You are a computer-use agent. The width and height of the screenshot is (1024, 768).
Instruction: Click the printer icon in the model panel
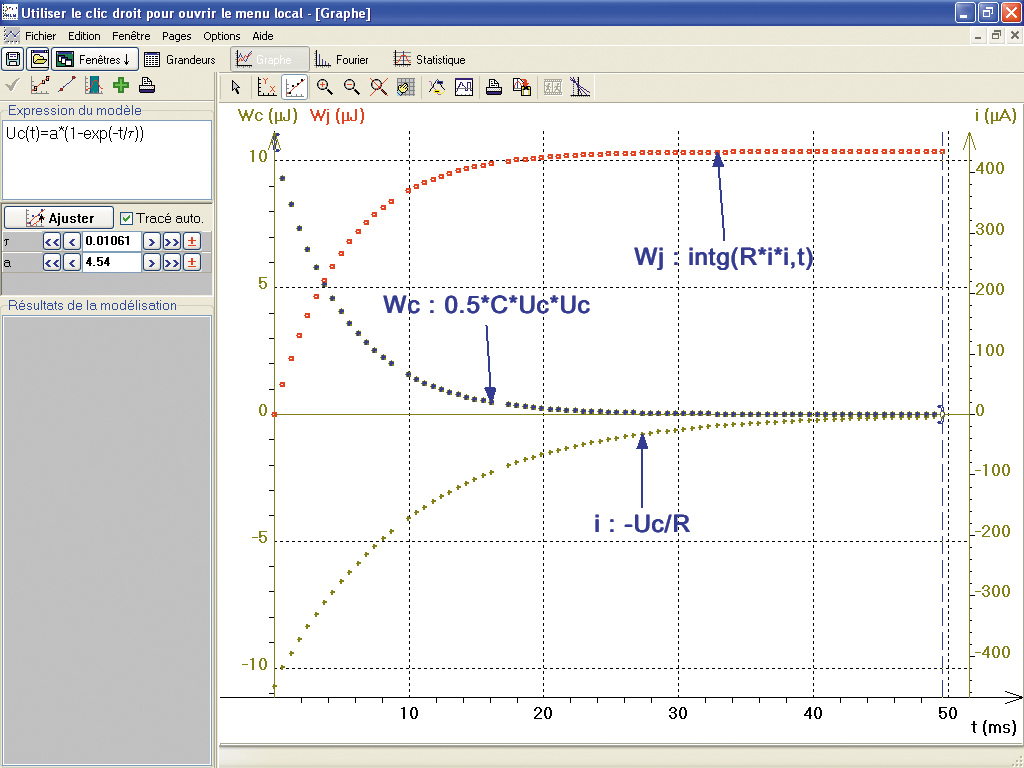[x=148, y=85]
